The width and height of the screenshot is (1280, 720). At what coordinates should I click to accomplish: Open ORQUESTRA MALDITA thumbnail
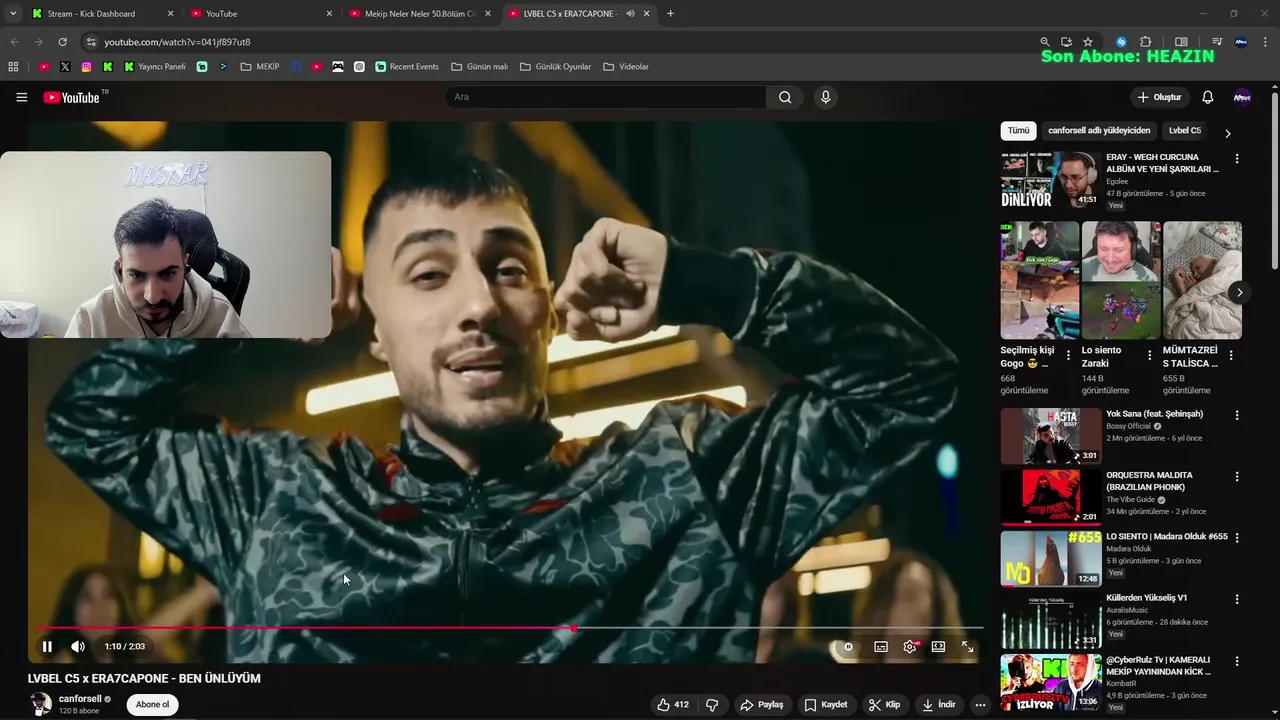pos(1050,497)
